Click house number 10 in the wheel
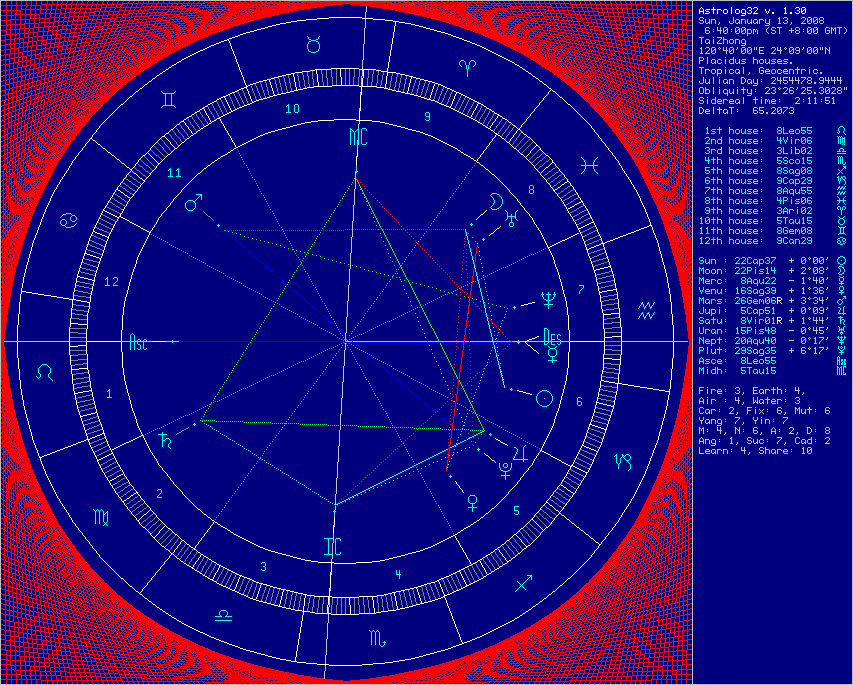 click(293, 109)
